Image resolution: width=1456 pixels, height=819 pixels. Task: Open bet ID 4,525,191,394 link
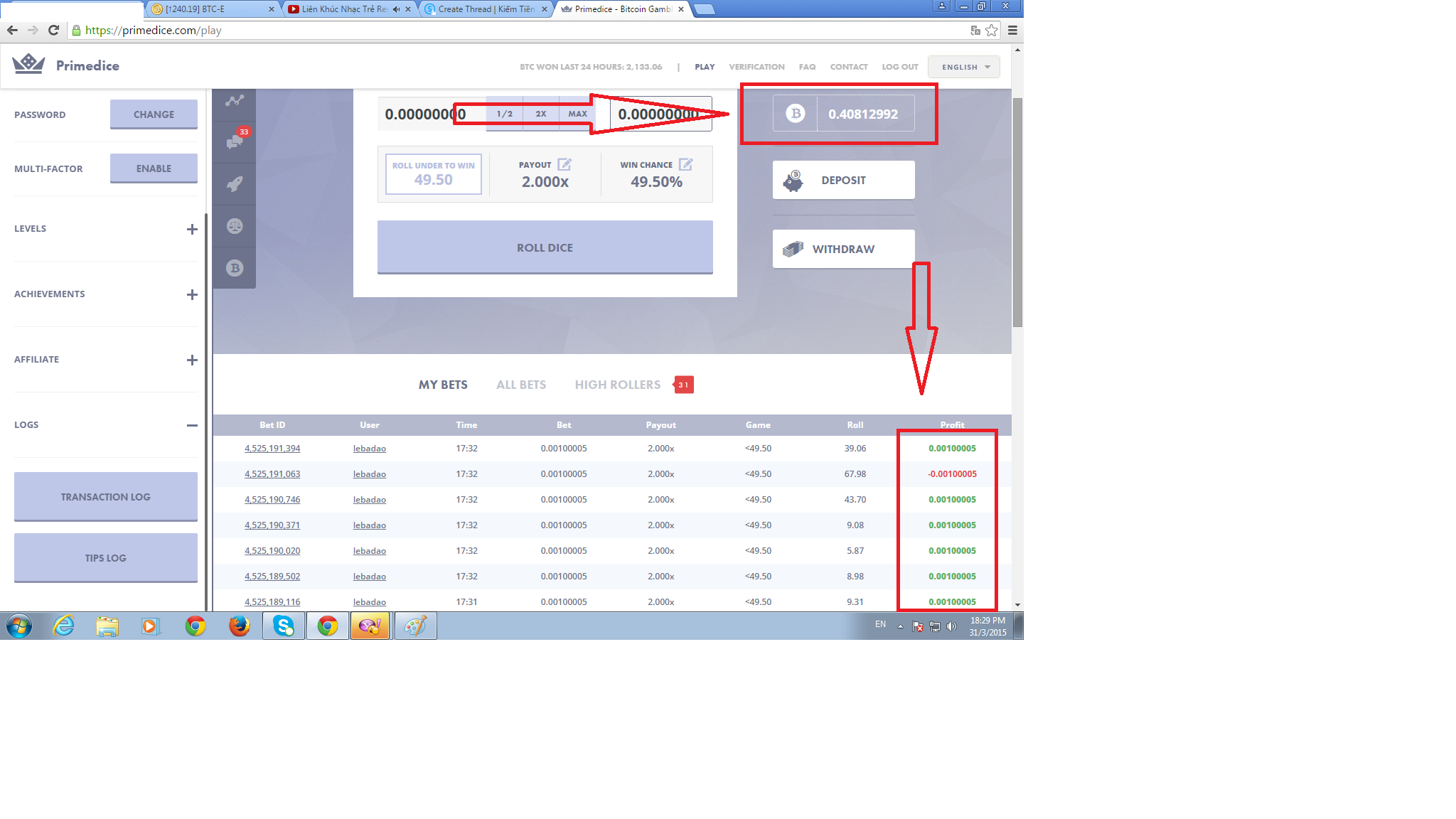coord(272,449)
